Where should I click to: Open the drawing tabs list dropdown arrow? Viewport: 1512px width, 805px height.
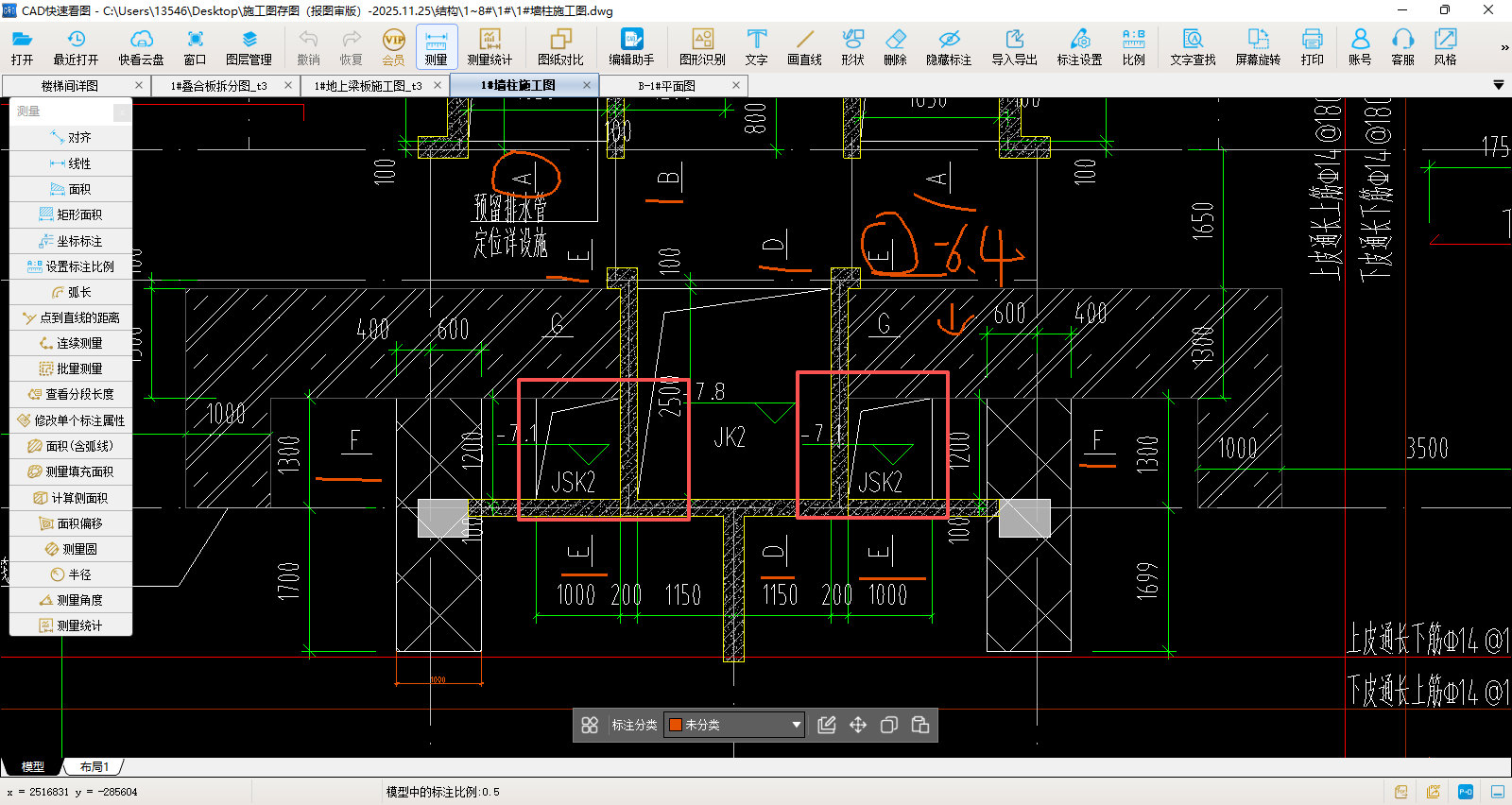1498,85
